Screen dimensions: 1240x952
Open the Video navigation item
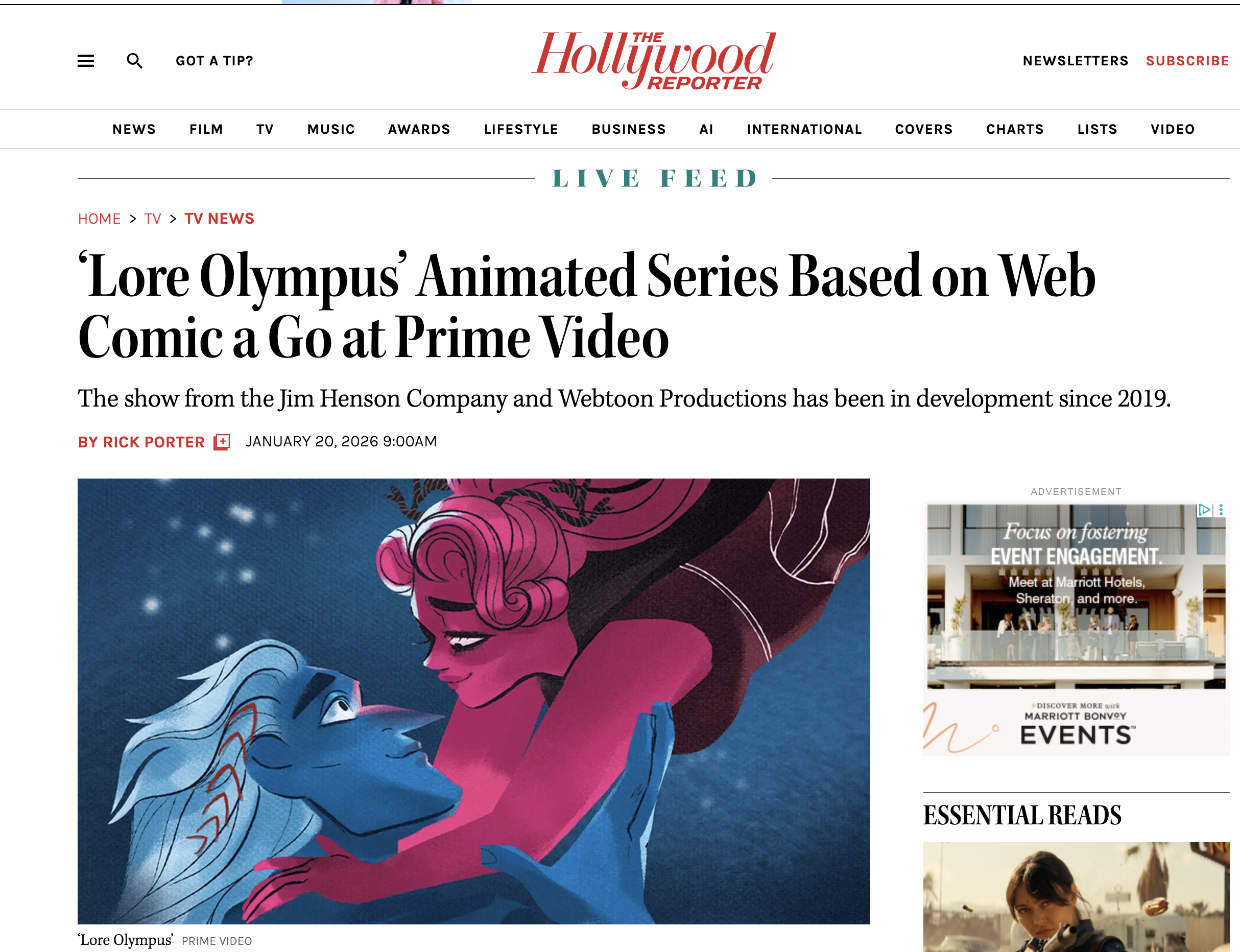pos(1173,129)
